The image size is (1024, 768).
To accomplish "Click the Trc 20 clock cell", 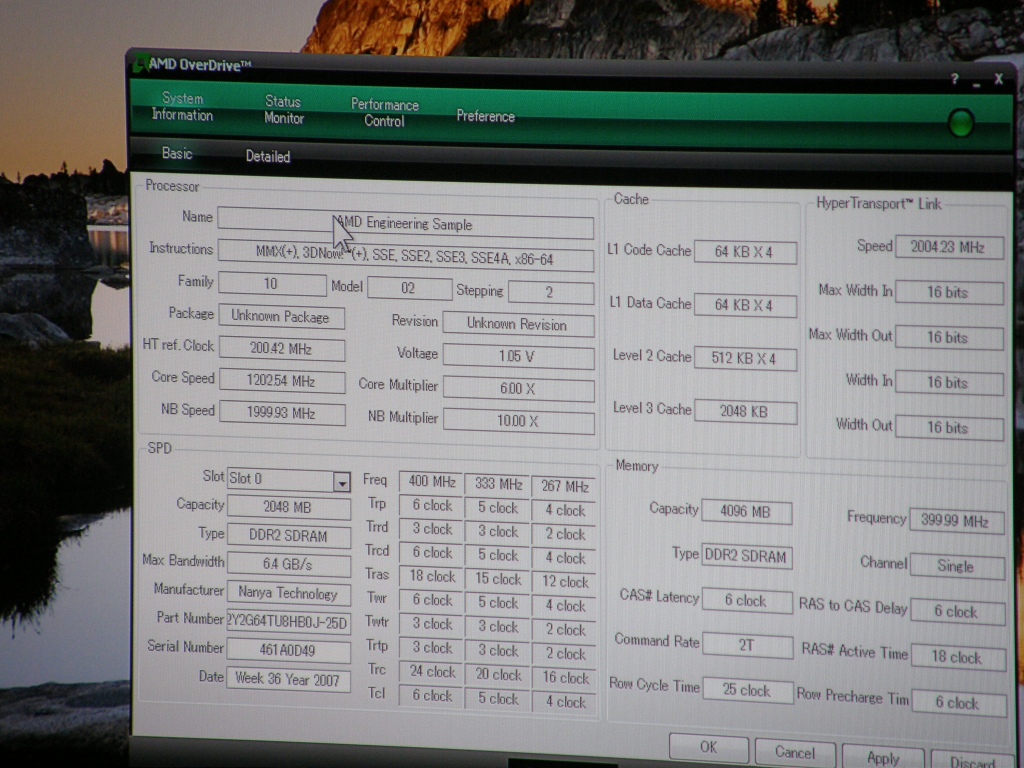I will click(498, 675).
